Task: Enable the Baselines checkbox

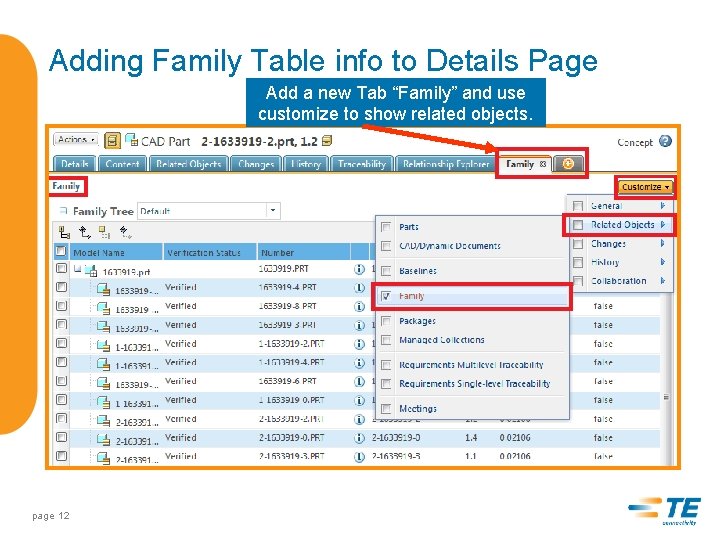Action: pos(386,271)
